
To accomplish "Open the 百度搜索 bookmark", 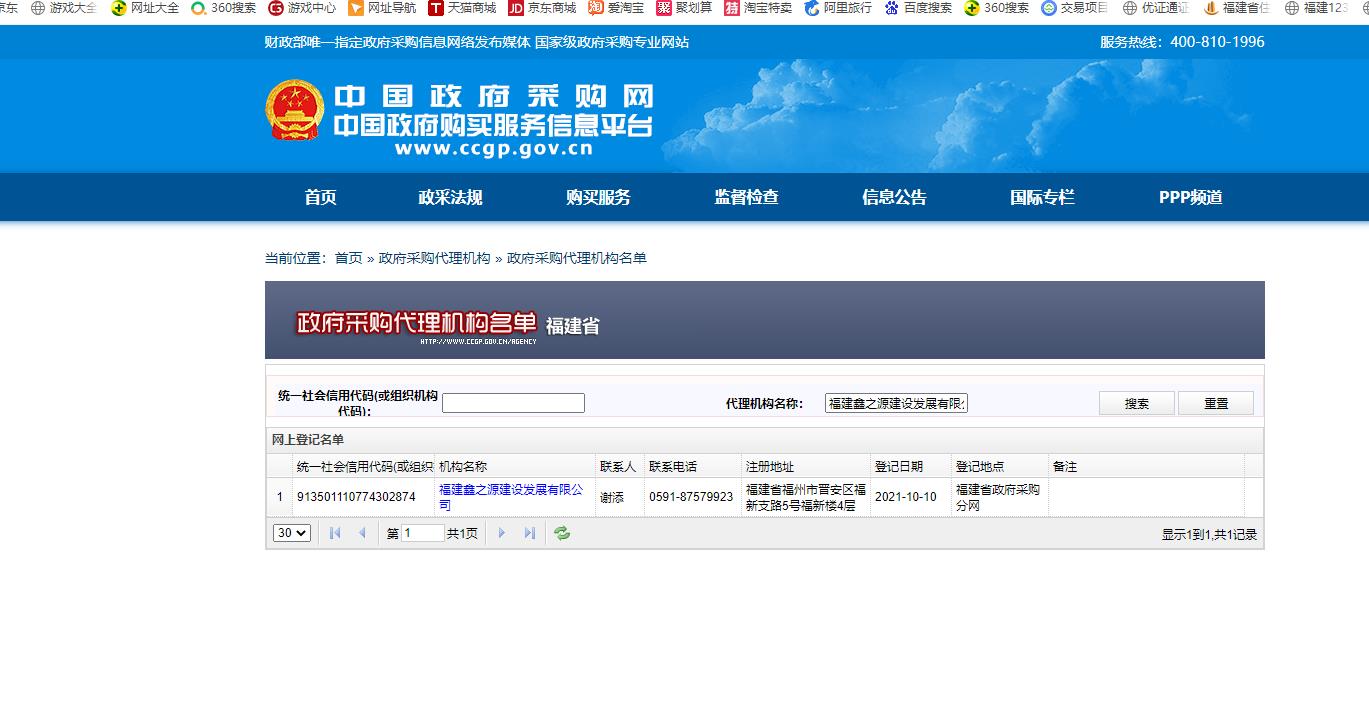I will (x=918, y=8).
